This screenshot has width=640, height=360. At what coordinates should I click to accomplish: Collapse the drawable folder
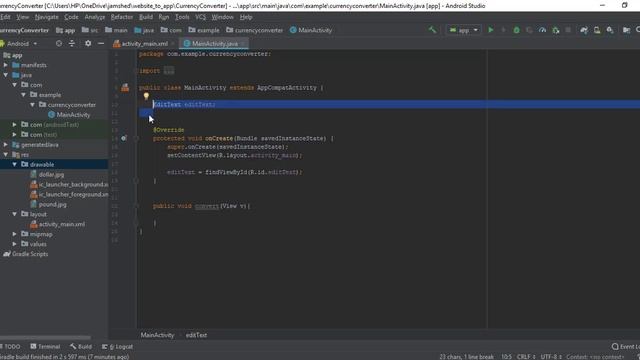pos(15,164)
